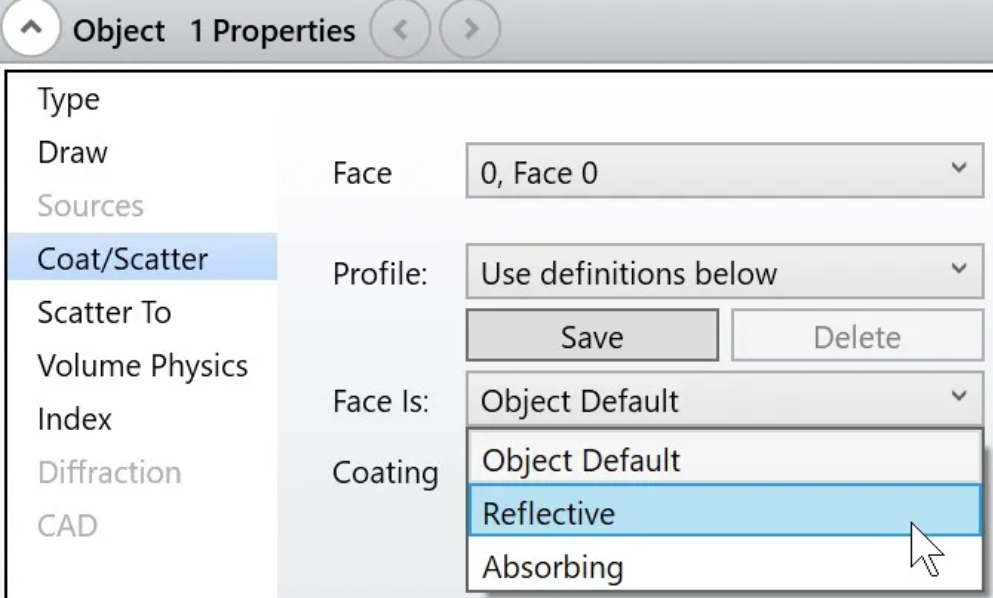The image size is (993, 598).
Task: Click the Delete button
Action: pyautogui.click(x=857, y=336)
